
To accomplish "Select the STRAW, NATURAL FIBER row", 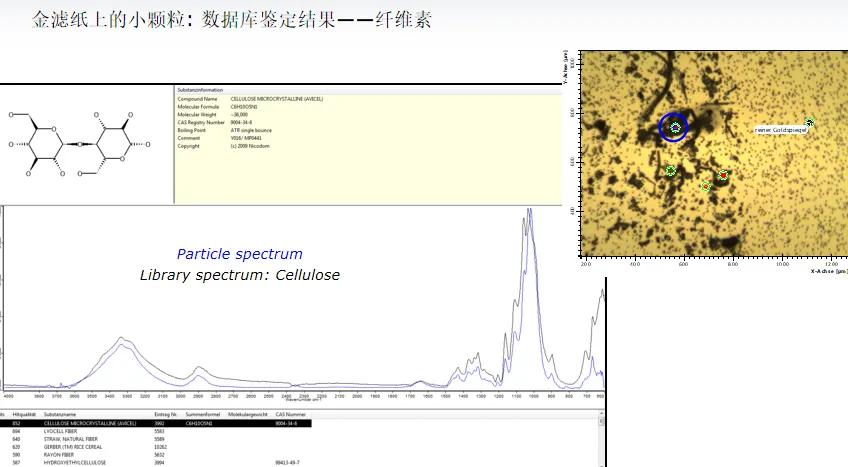I will 156,439.
